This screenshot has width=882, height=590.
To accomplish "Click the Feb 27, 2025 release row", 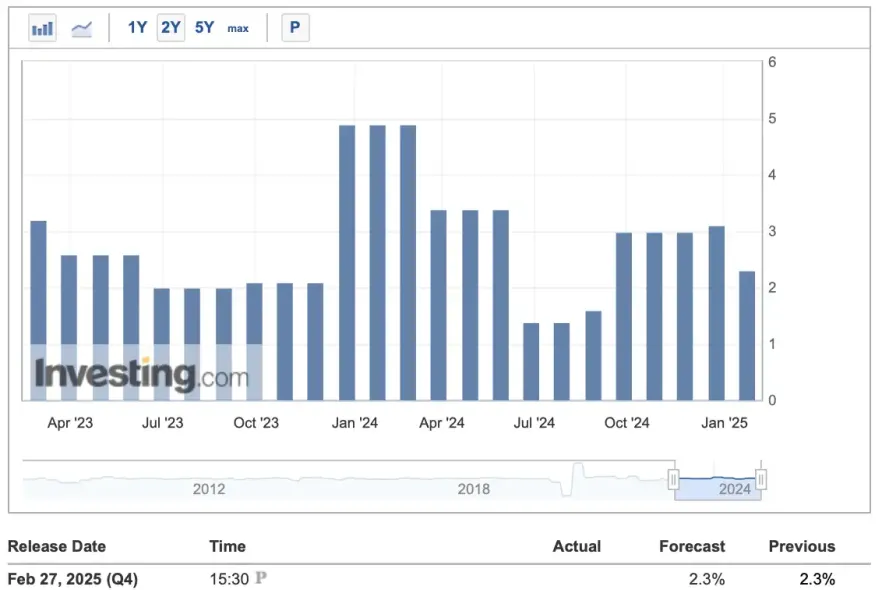I will (73, 579).
